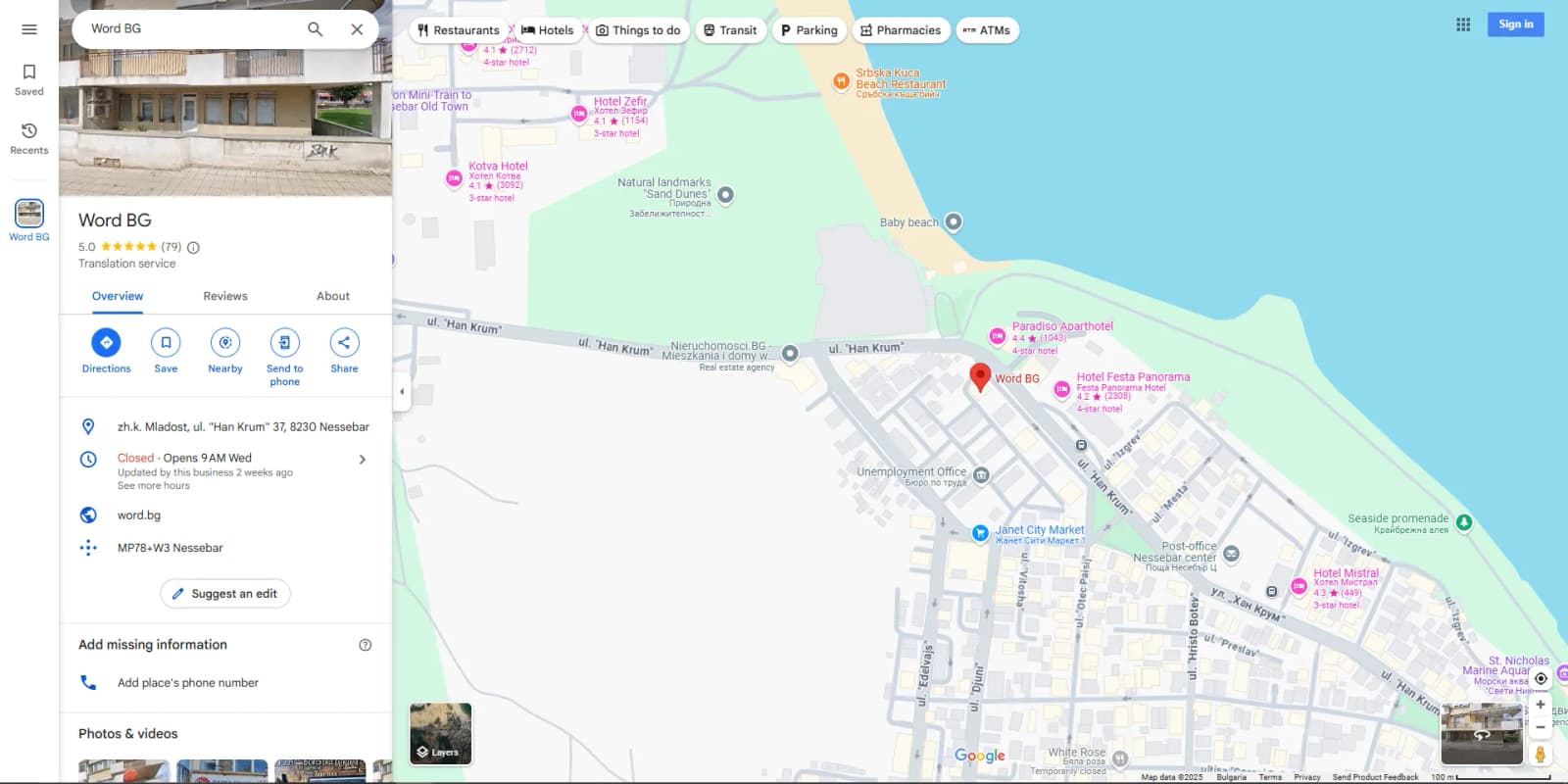This screenshot has width=1568, height=784.
Task: Search Nearby places
Action: point(225,351)
